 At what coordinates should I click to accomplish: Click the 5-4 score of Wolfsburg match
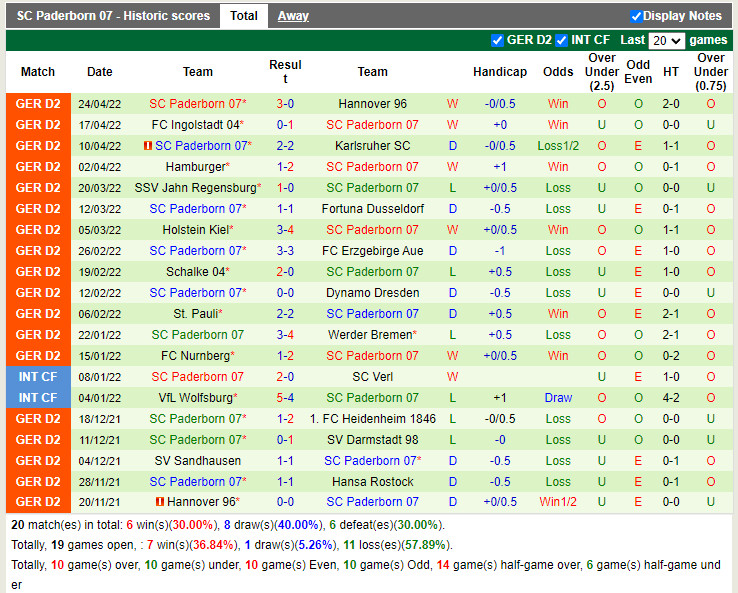tap(285, 398)
